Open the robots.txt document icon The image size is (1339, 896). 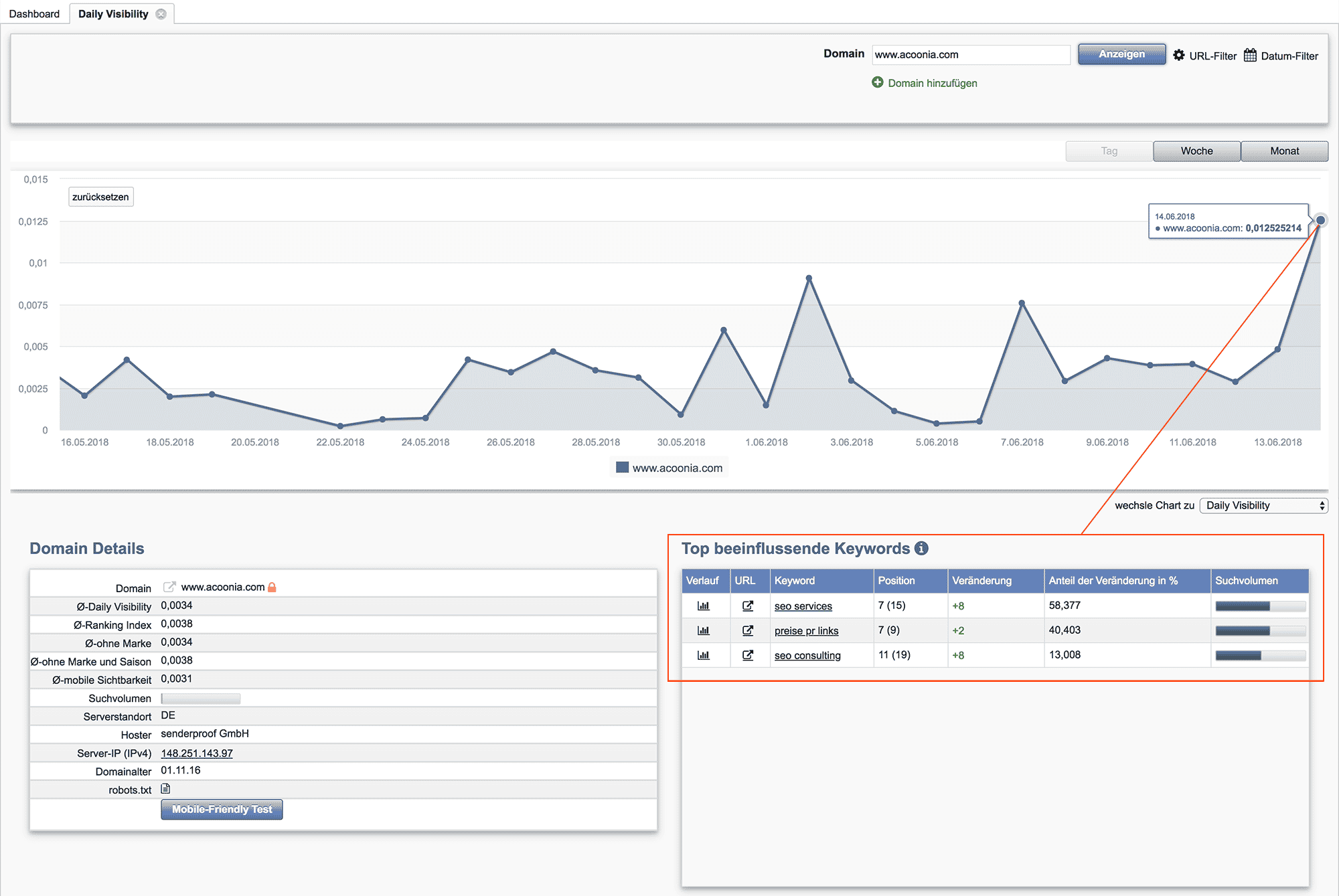point(165,789)
